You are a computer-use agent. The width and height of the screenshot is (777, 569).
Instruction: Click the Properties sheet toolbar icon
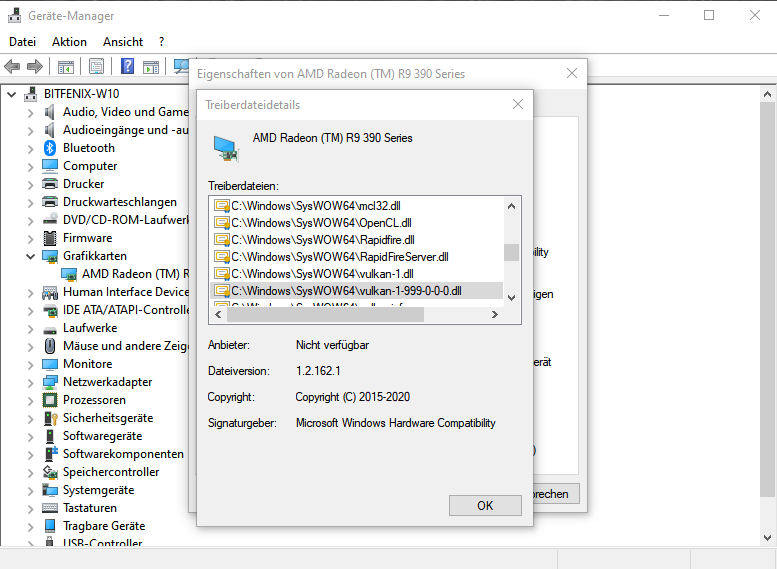[96, 66]
